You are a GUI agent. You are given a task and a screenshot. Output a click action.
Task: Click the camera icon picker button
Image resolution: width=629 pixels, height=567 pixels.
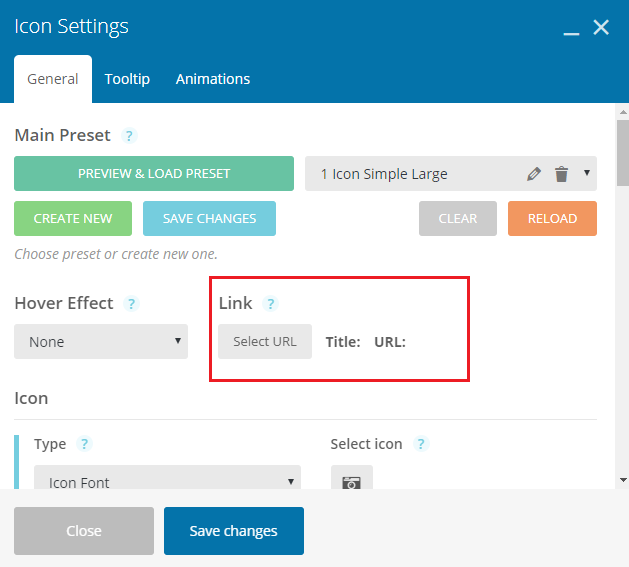pyautogui.click(x=352, y=479)
